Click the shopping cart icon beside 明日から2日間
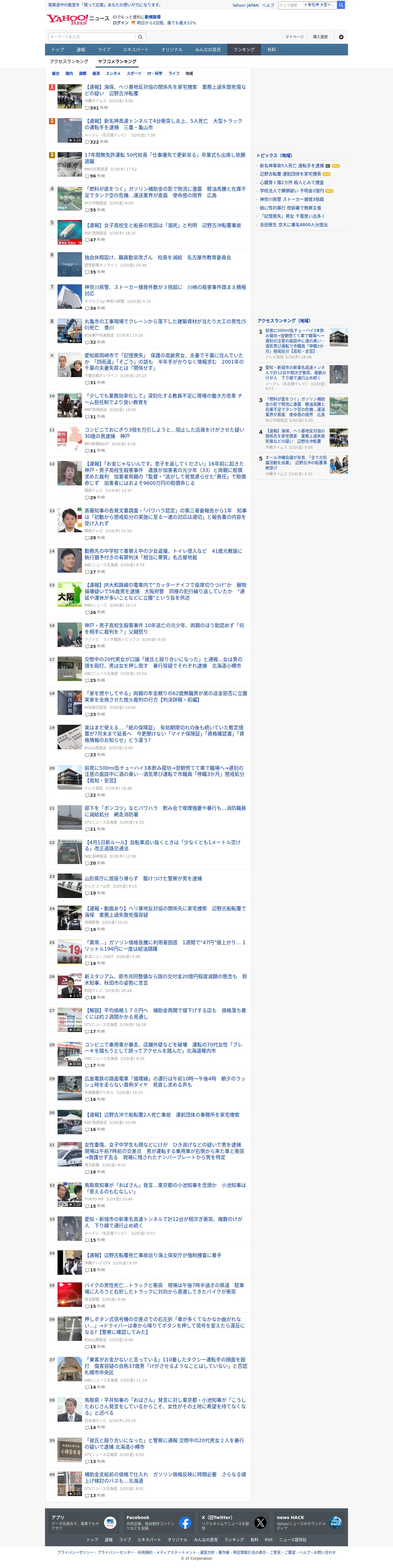Screen dimensions: 393x1568 point(133,23)
